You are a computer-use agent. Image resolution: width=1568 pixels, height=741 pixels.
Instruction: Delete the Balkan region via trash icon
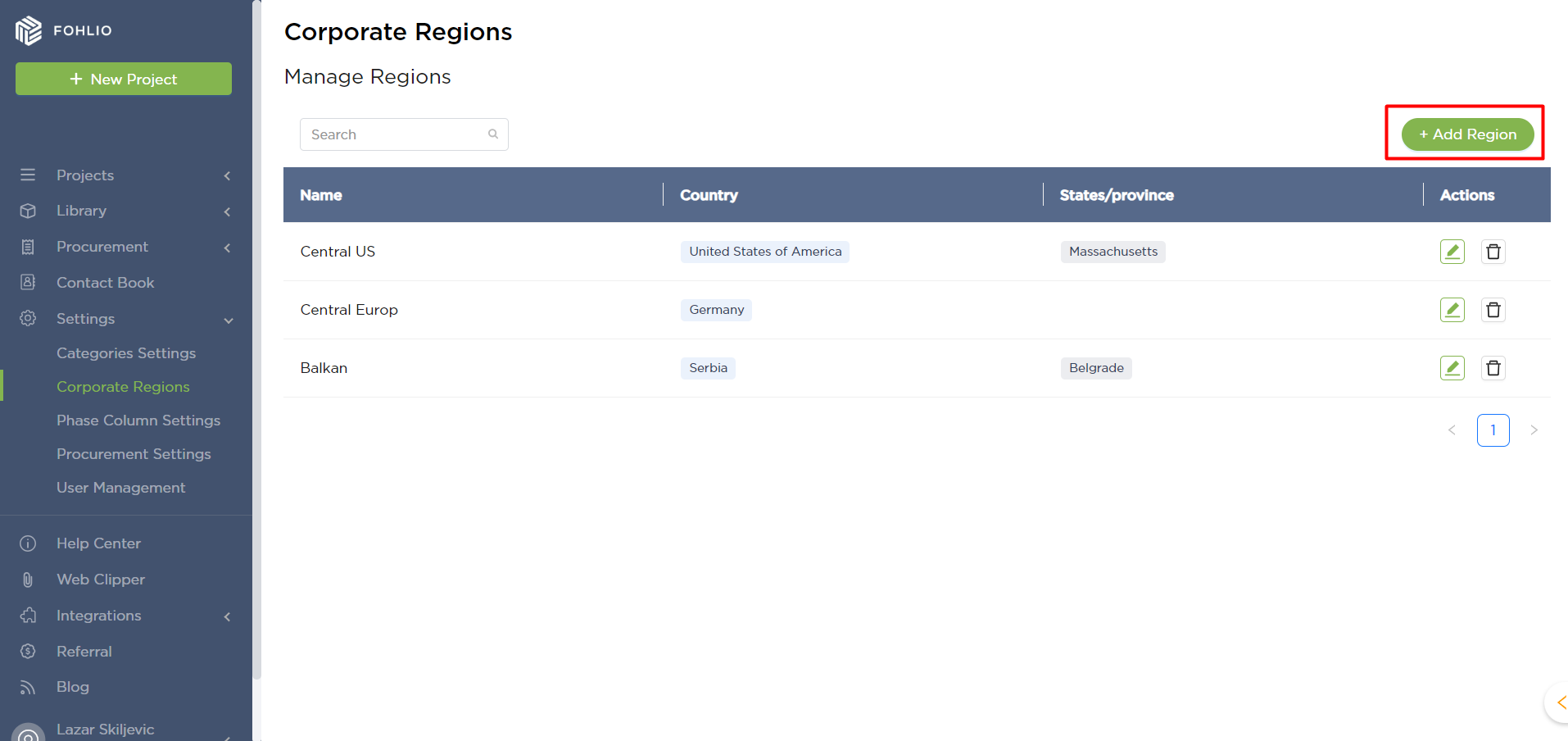point(1493,368)
